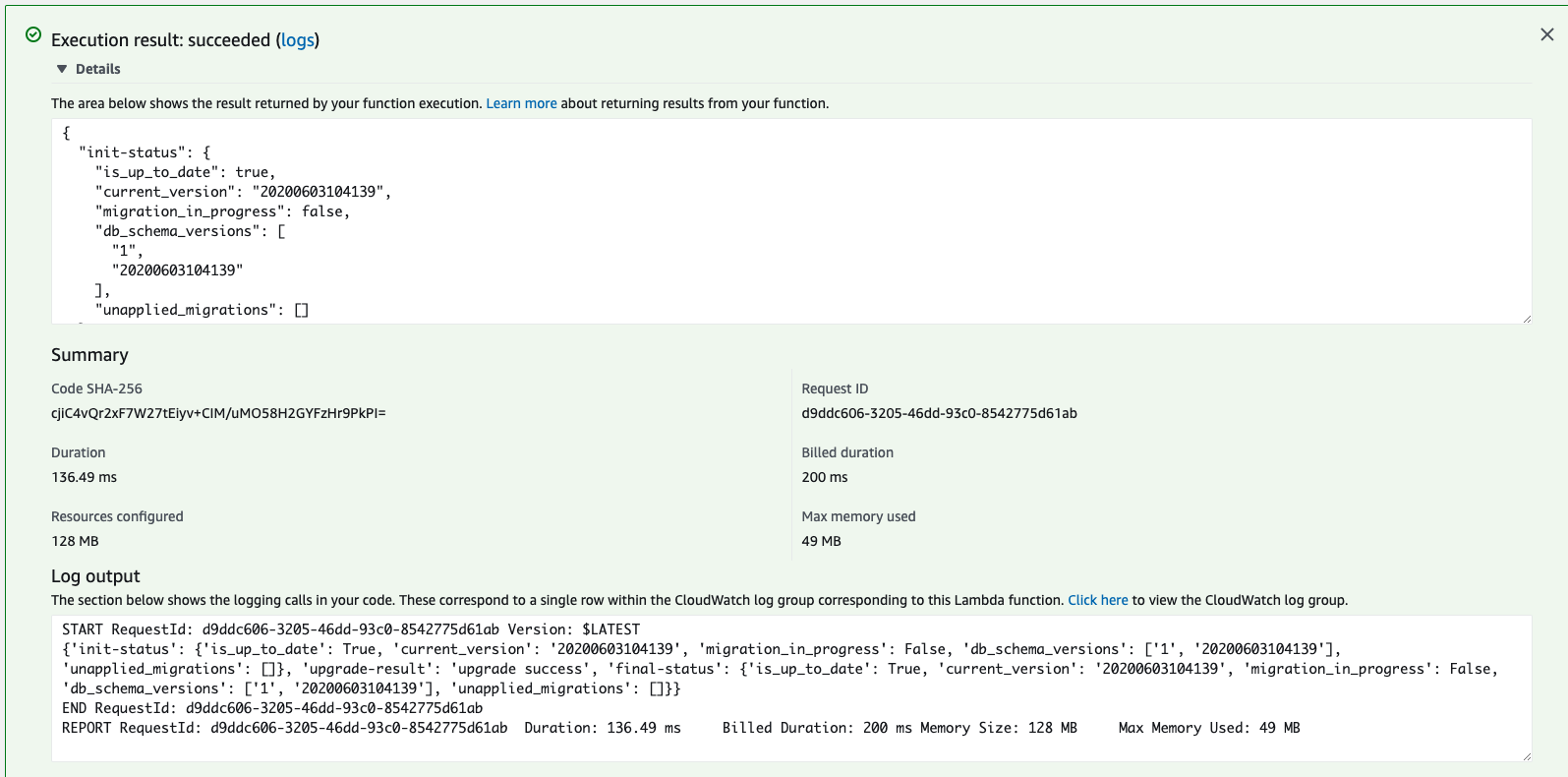1568x777 pixels.
Task: Click the "unapplied_migrations" line in result
Action: pos(202,310)
